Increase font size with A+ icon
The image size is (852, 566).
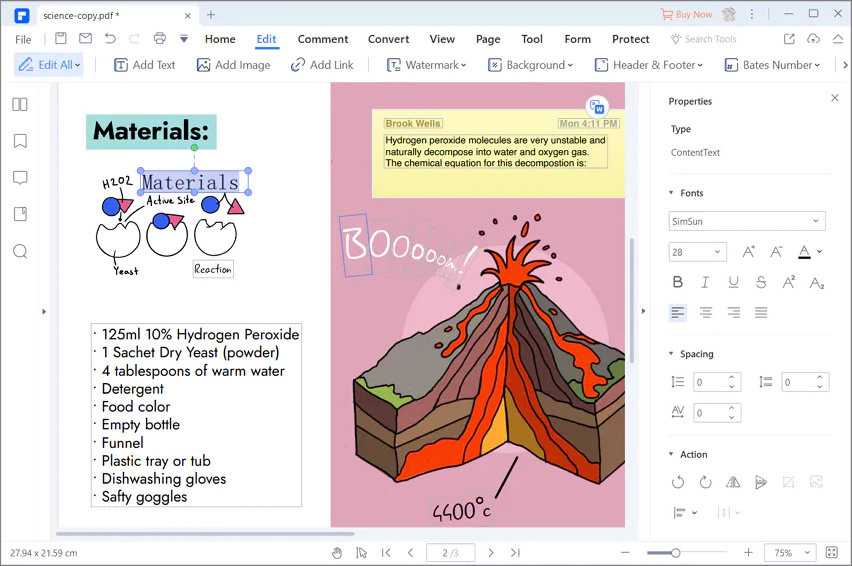[x=749, y=252]
